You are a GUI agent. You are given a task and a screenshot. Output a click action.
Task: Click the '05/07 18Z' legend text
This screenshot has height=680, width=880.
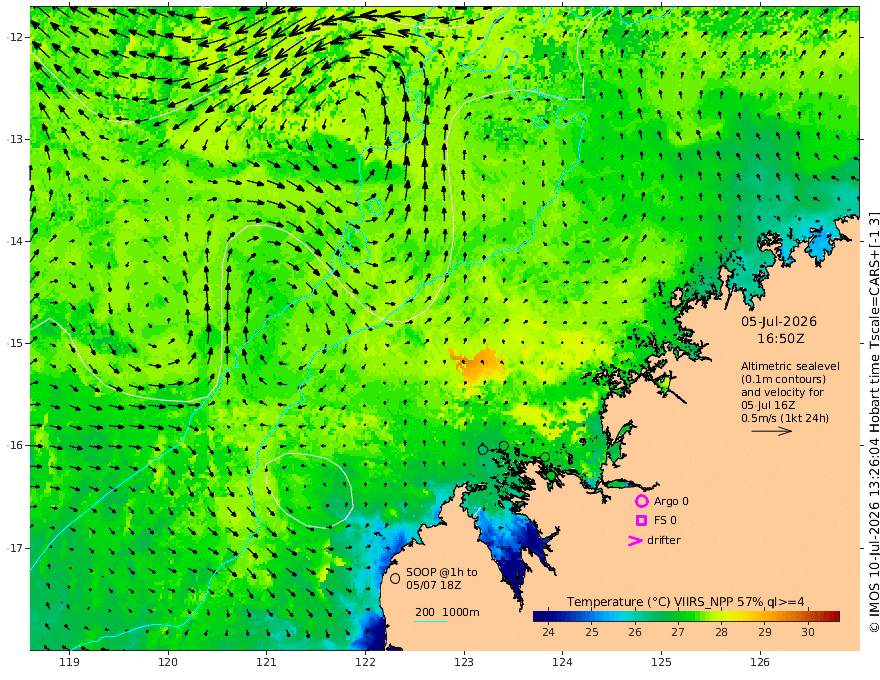click(434, 585)
